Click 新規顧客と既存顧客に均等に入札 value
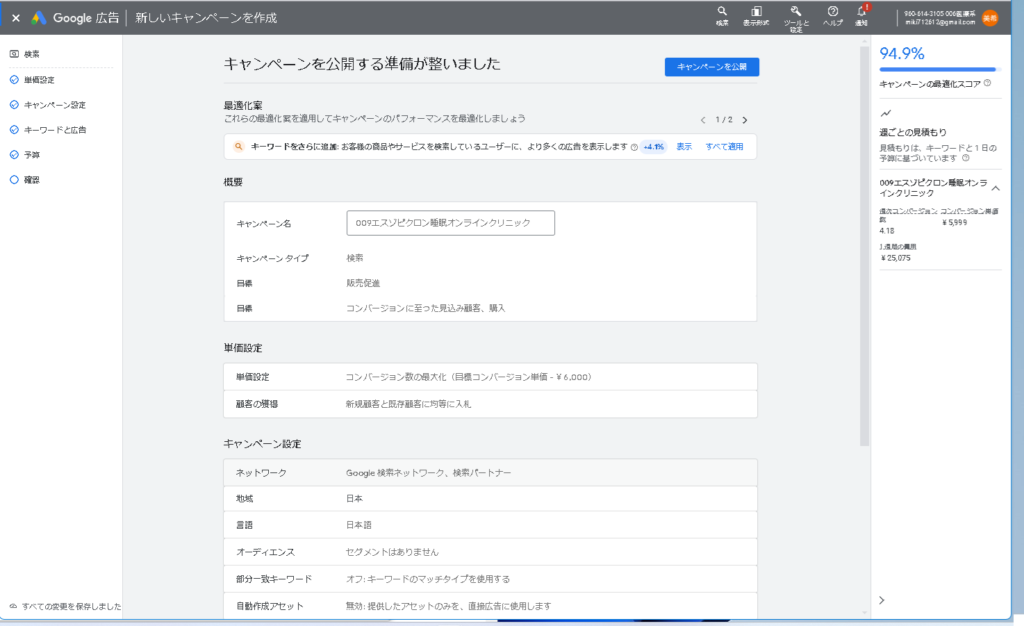 coord(408,404)
